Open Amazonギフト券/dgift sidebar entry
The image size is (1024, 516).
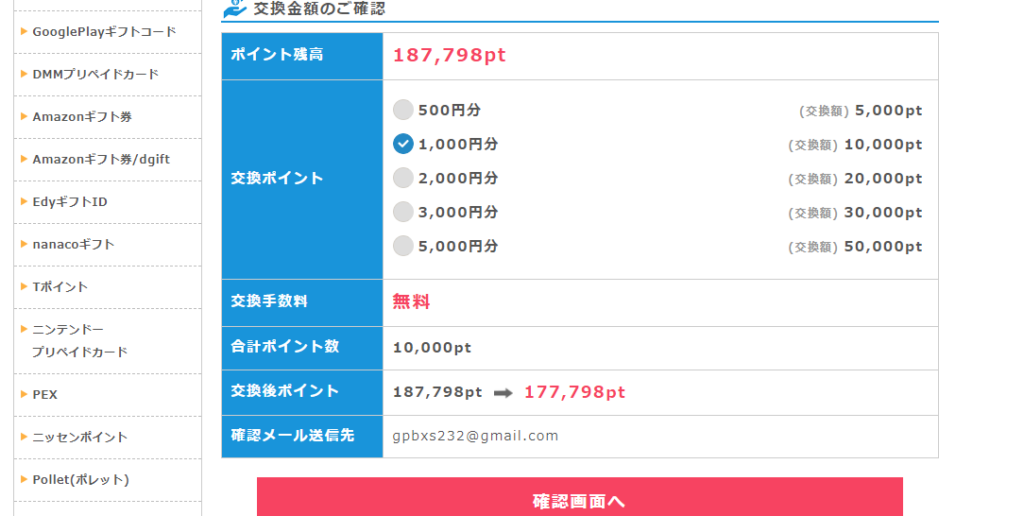coord(101,159)
